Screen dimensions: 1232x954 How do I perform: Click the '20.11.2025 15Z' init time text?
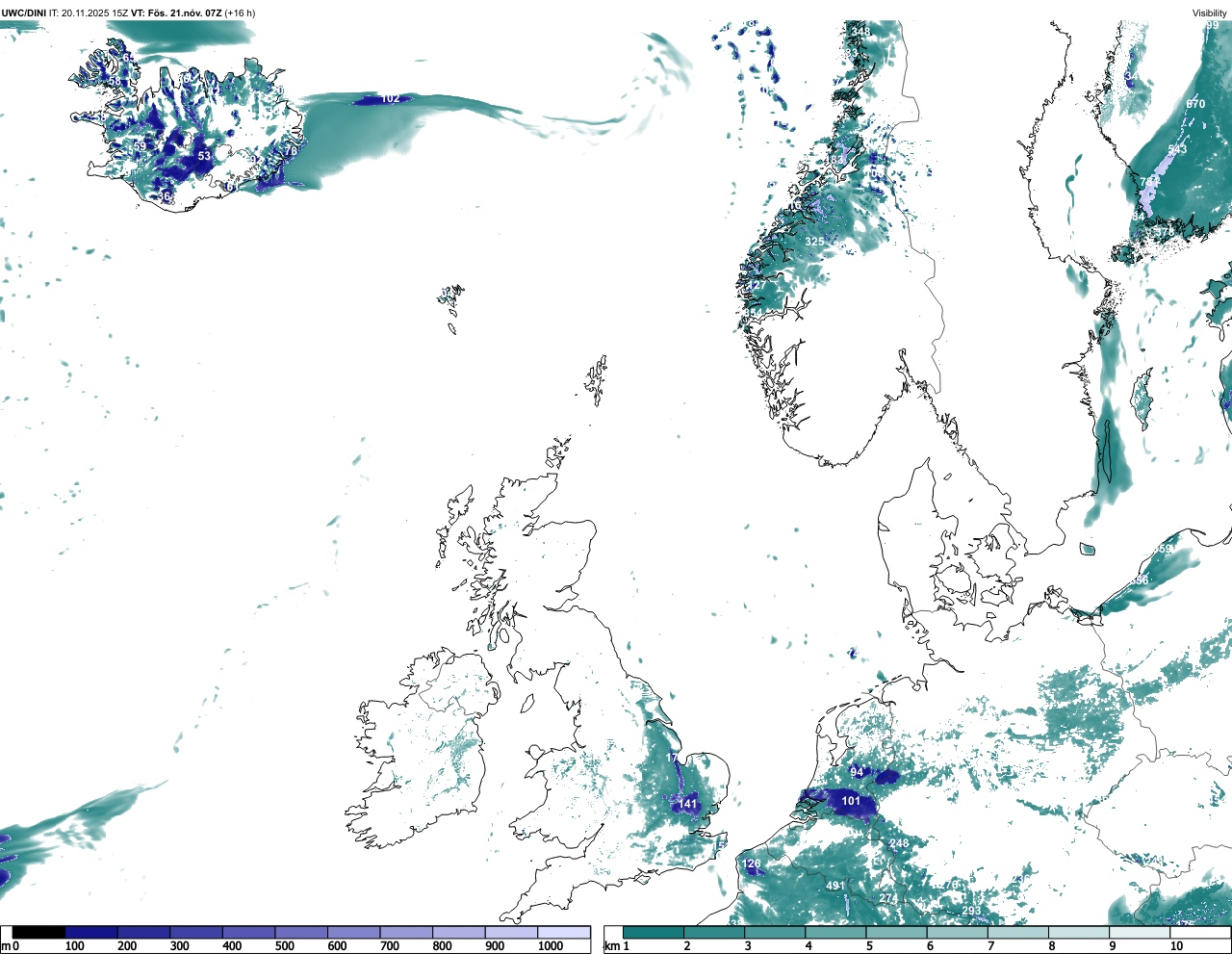pyautogui.click(x=95, y=13)
